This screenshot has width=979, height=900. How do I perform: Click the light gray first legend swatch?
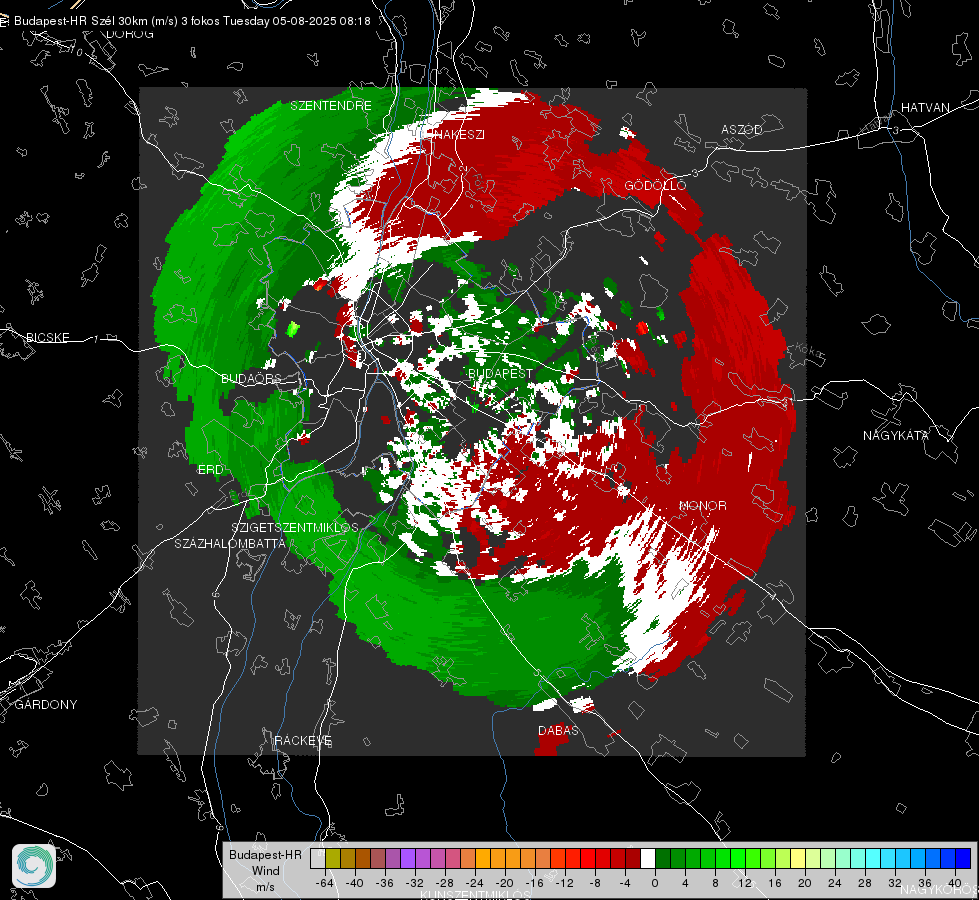(318, 859)
